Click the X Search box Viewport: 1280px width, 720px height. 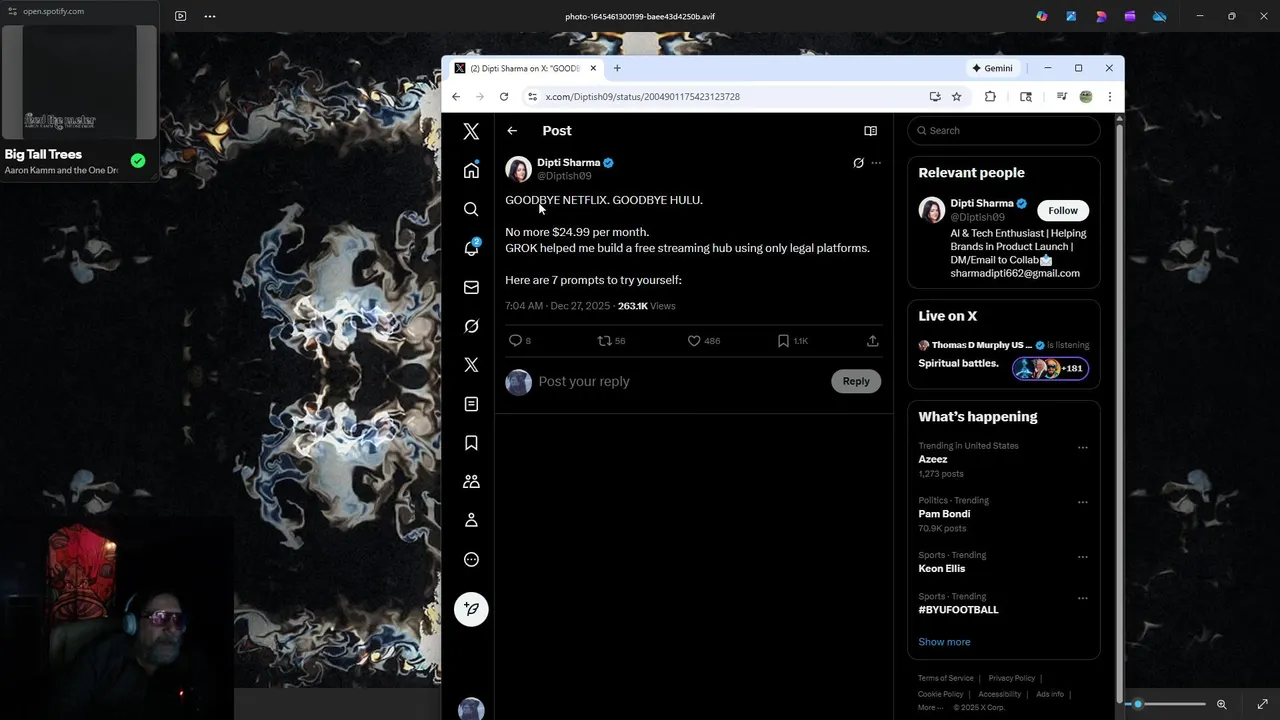[1003, 131]
